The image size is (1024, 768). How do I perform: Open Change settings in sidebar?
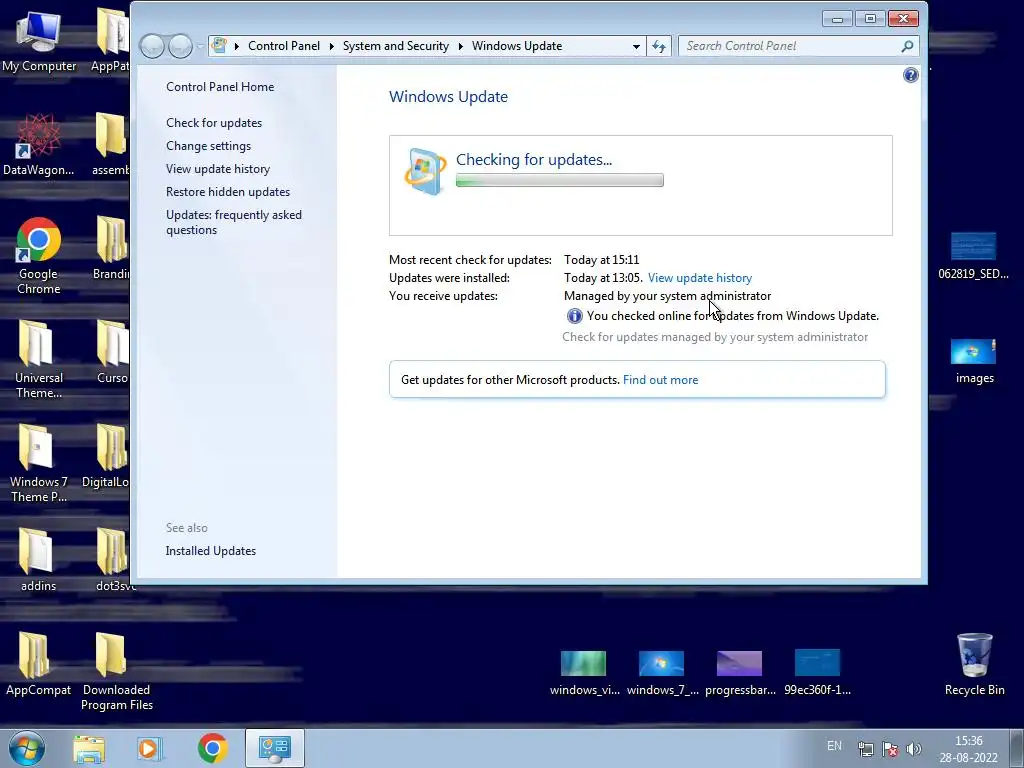tap(208, 146)
